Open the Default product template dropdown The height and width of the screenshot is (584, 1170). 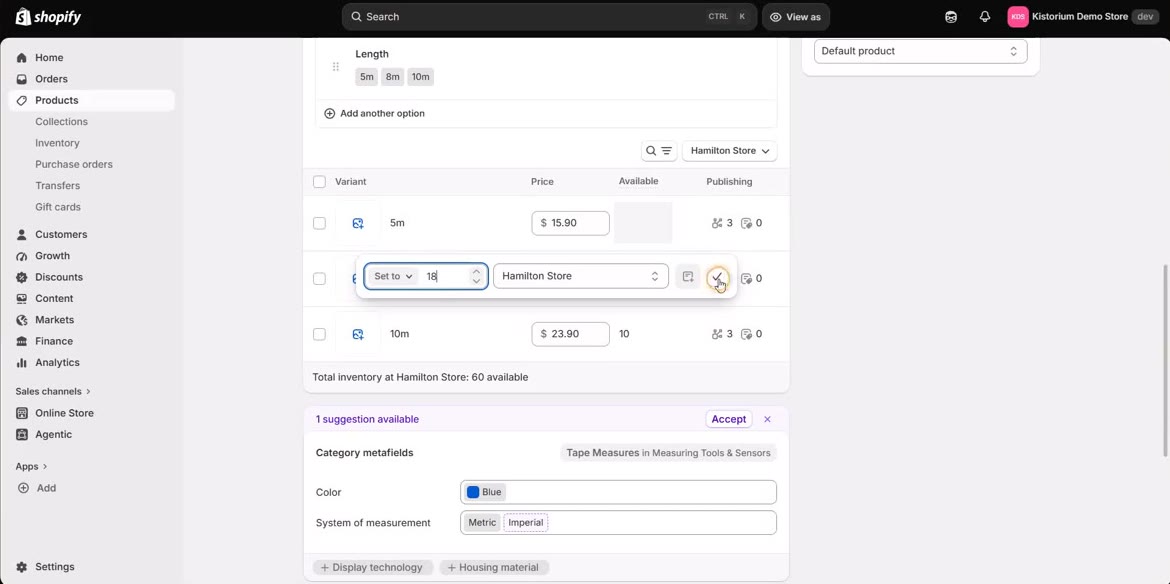point(920,51)
